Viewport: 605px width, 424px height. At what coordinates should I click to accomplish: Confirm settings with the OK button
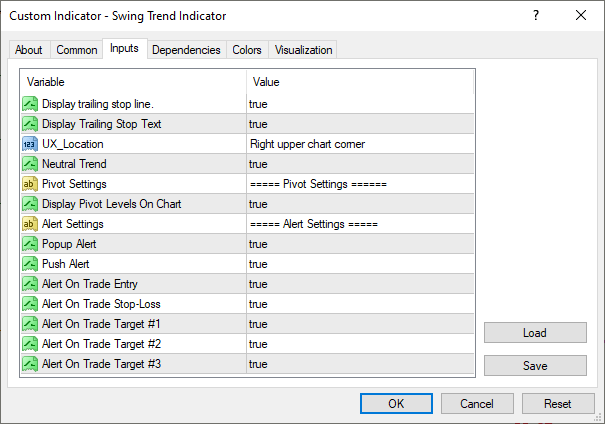[x=396, y=404]
